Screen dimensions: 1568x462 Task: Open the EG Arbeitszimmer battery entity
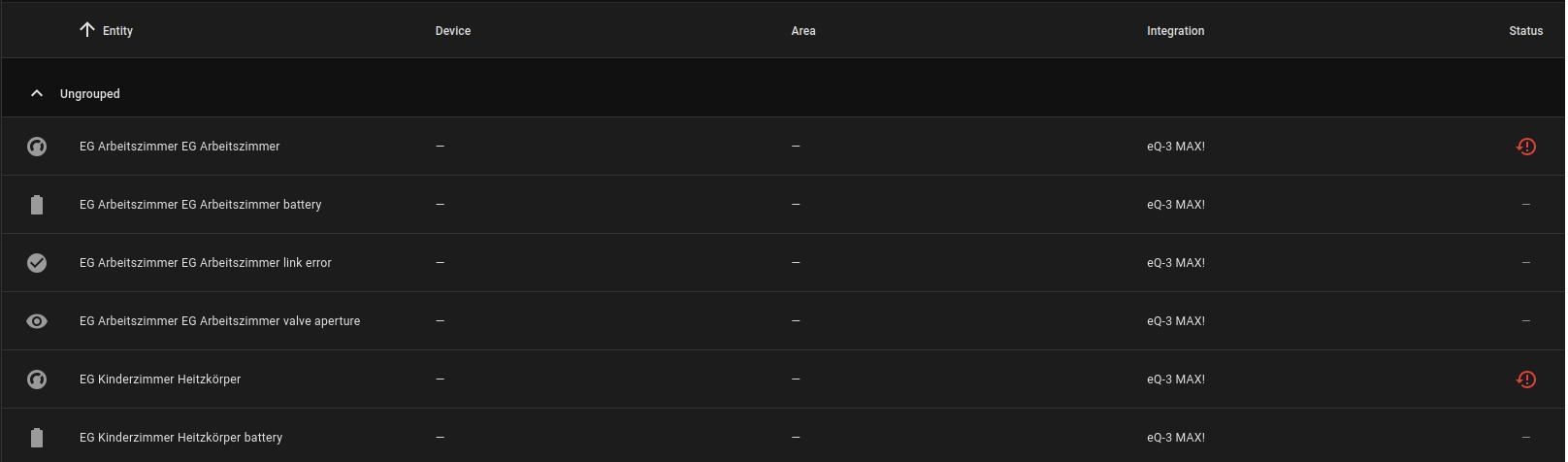click(200, 205)
